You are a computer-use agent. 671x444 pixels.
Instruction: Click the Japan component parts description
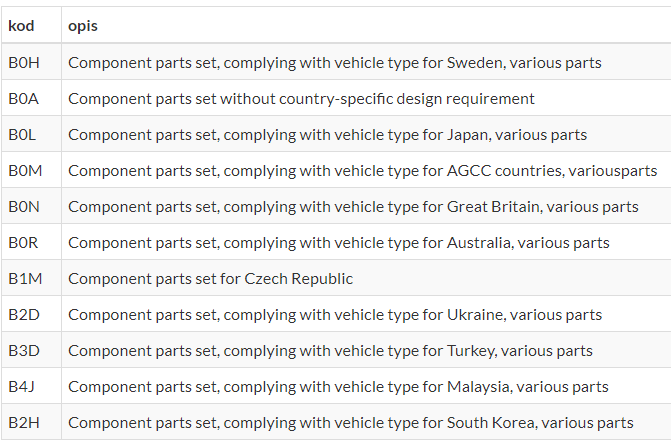tap(327, 134)
